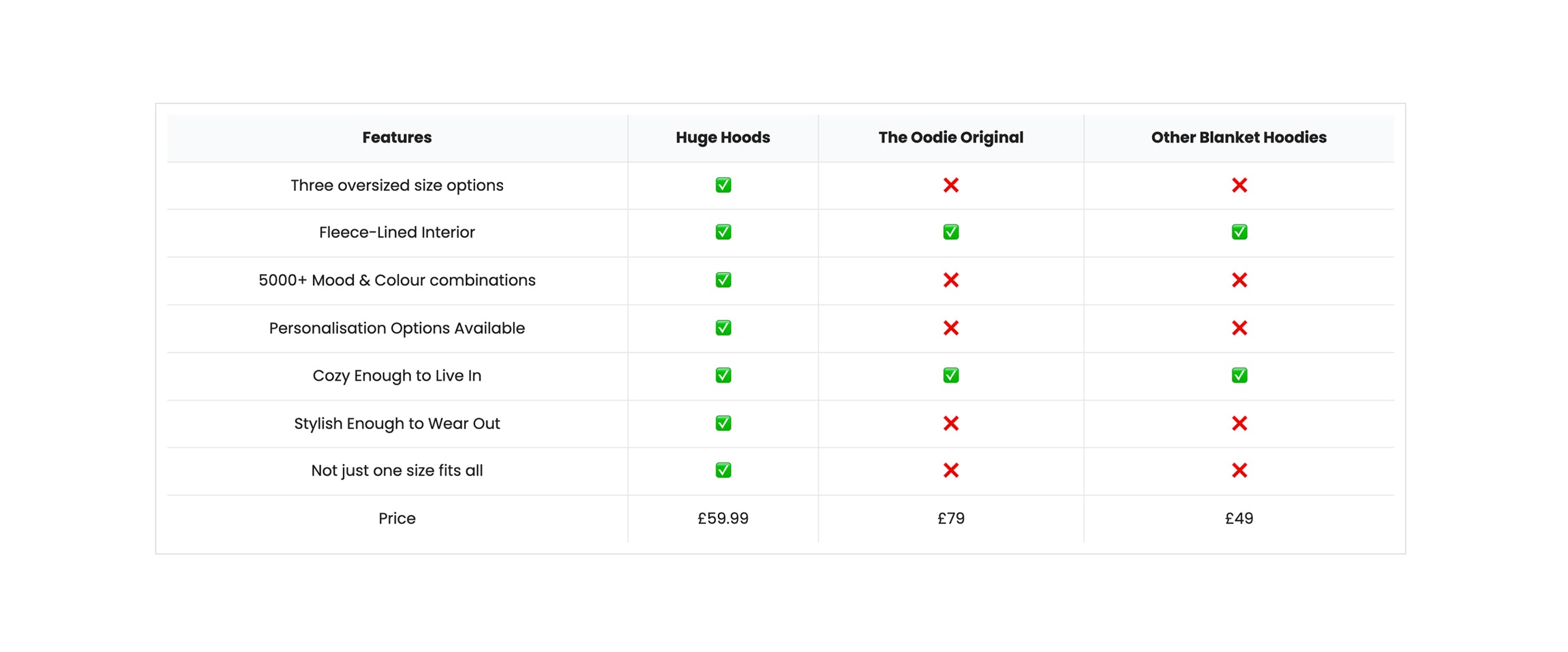The image size is (1568, 652).
Task: Click Oodie Original checkmark for Fleece-Lined Interior
Action: (950, 232)
